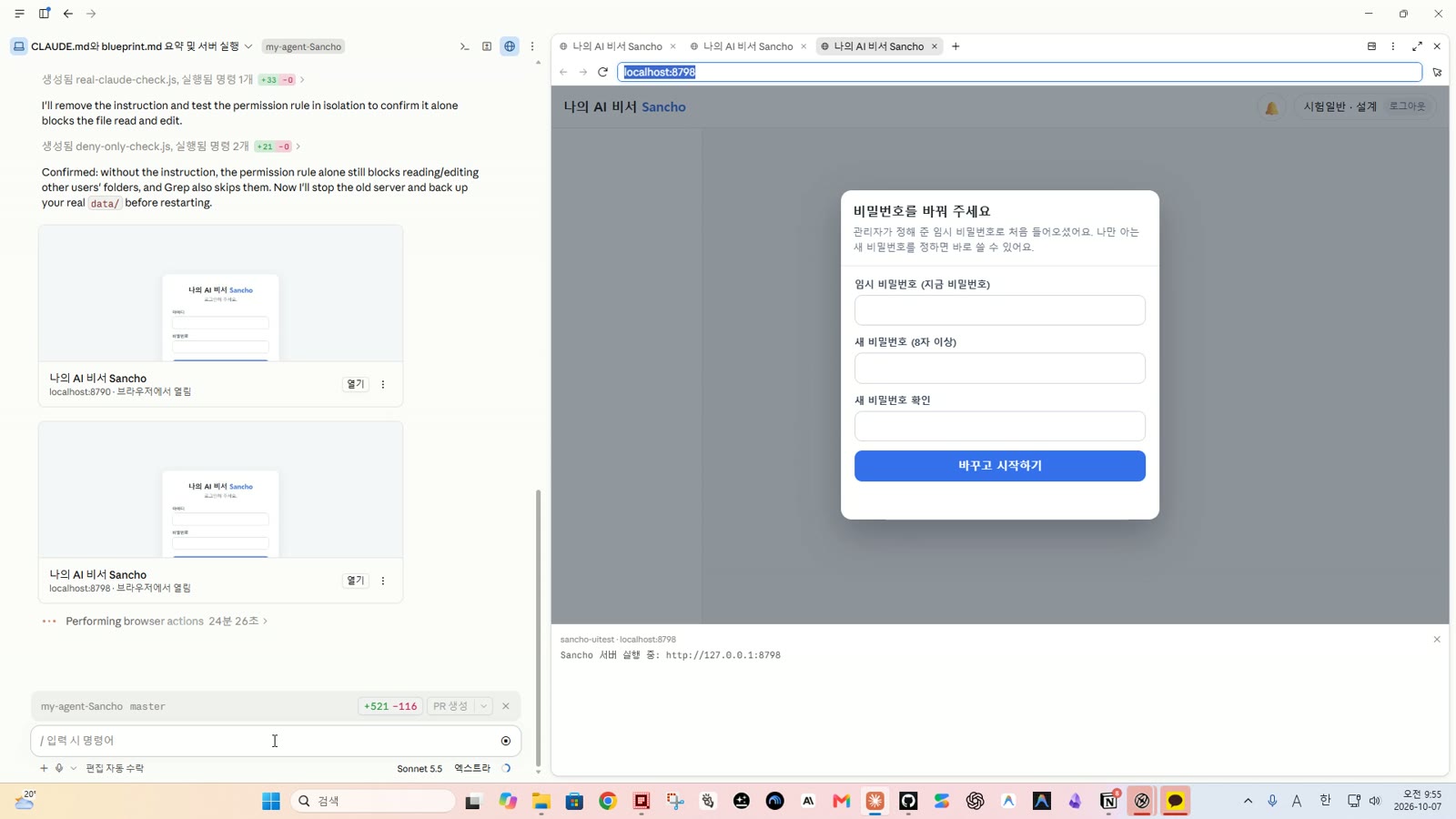Reload the localhost:8798 page
The height and width of the screenshot is (819, 1456).
pos(602,72)
